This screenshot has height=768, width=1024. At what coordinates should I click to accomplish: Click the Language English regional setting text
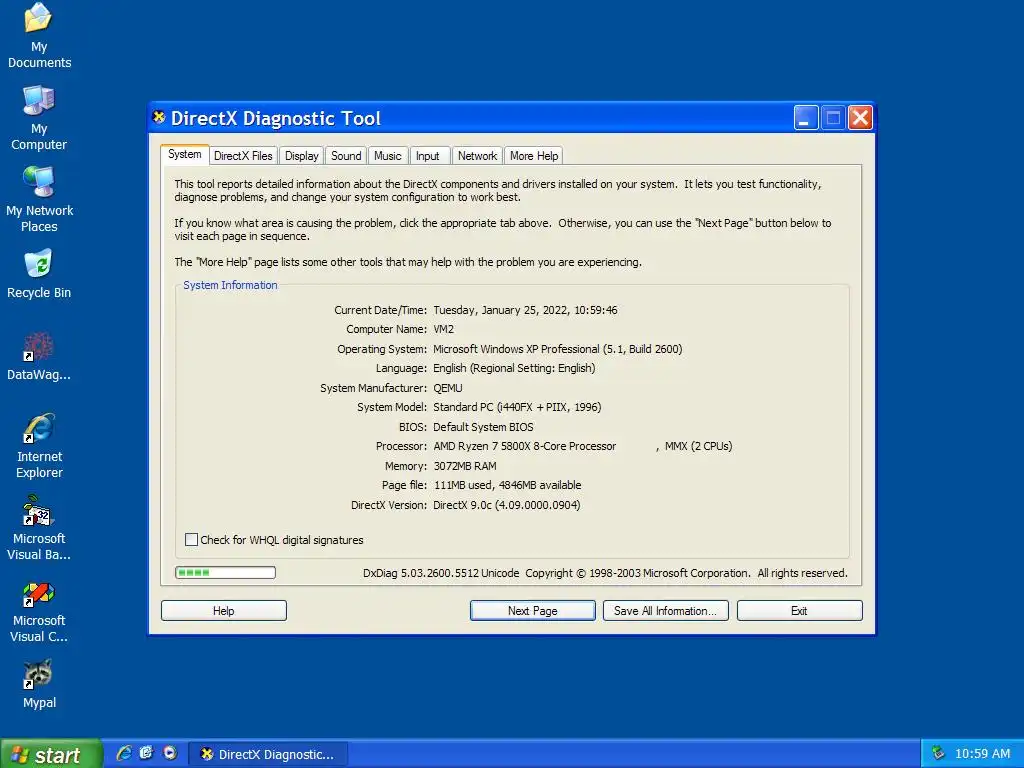515,368
